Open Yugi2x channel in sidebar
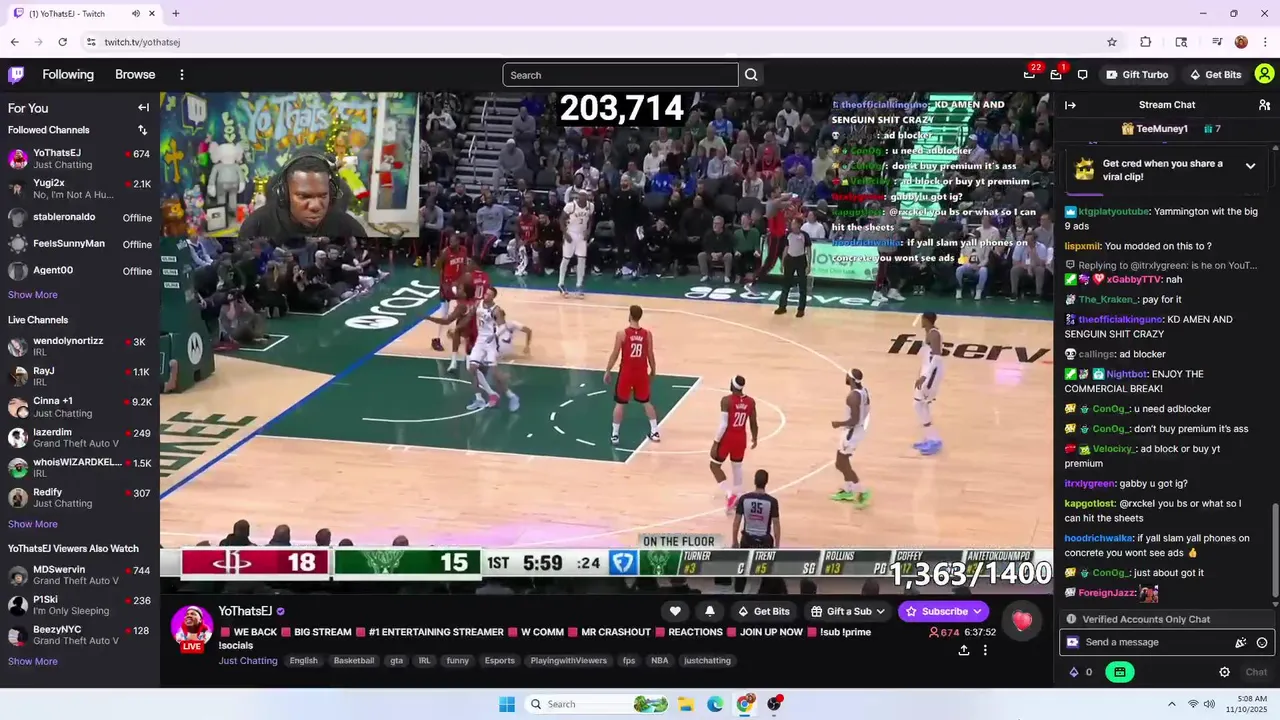 (80, 189)
